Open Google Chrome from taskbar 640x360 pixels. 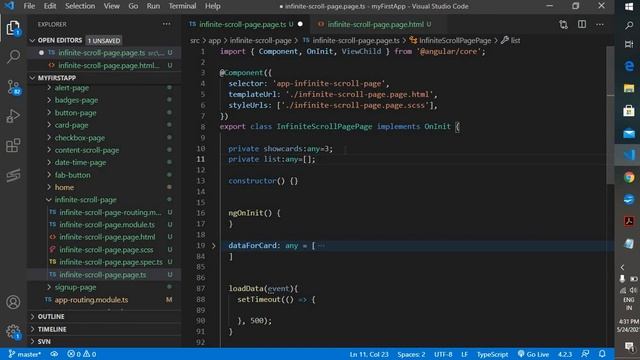coord(629,177)
